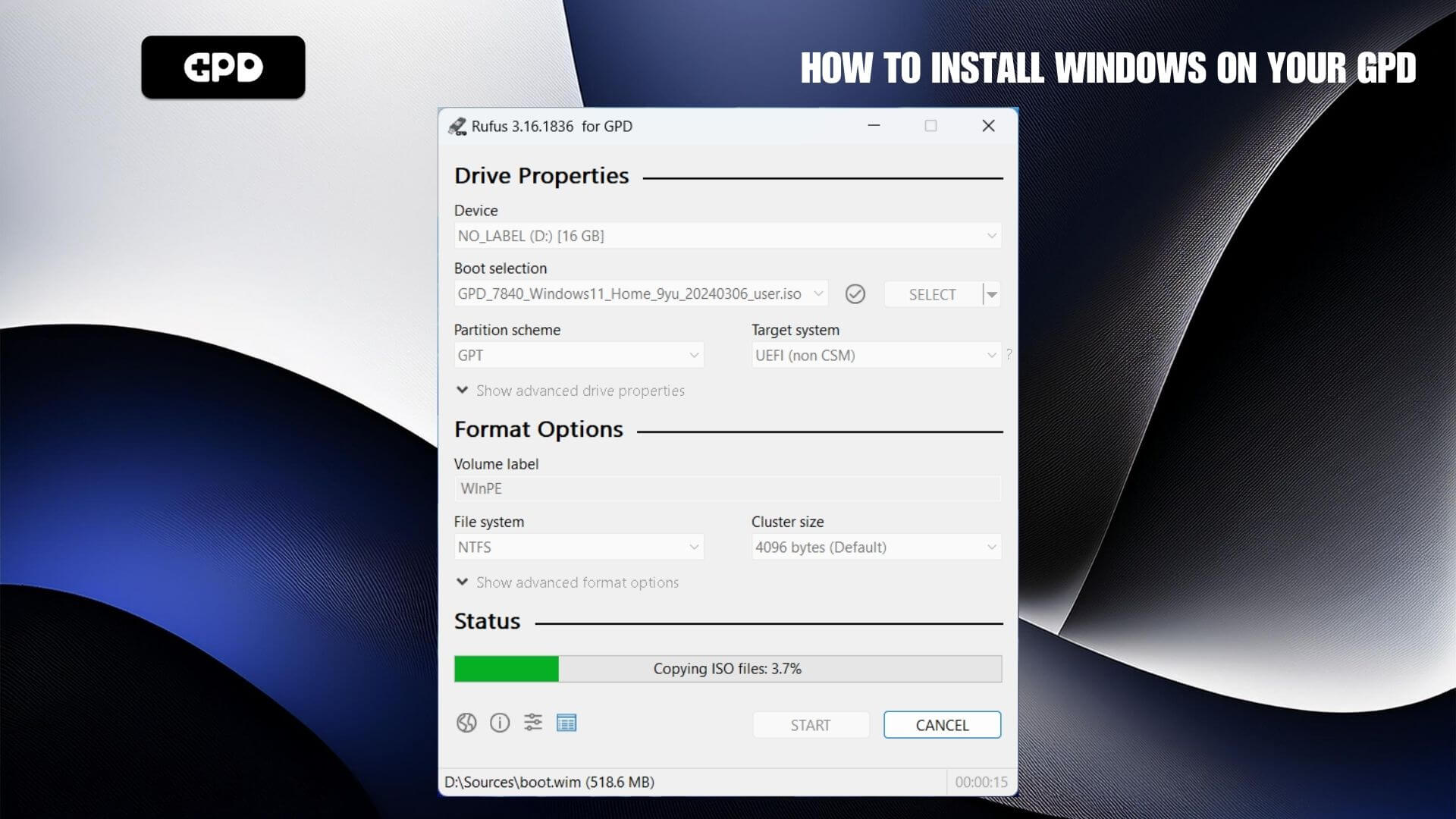Click the target system help question mark

(1009, 354)
